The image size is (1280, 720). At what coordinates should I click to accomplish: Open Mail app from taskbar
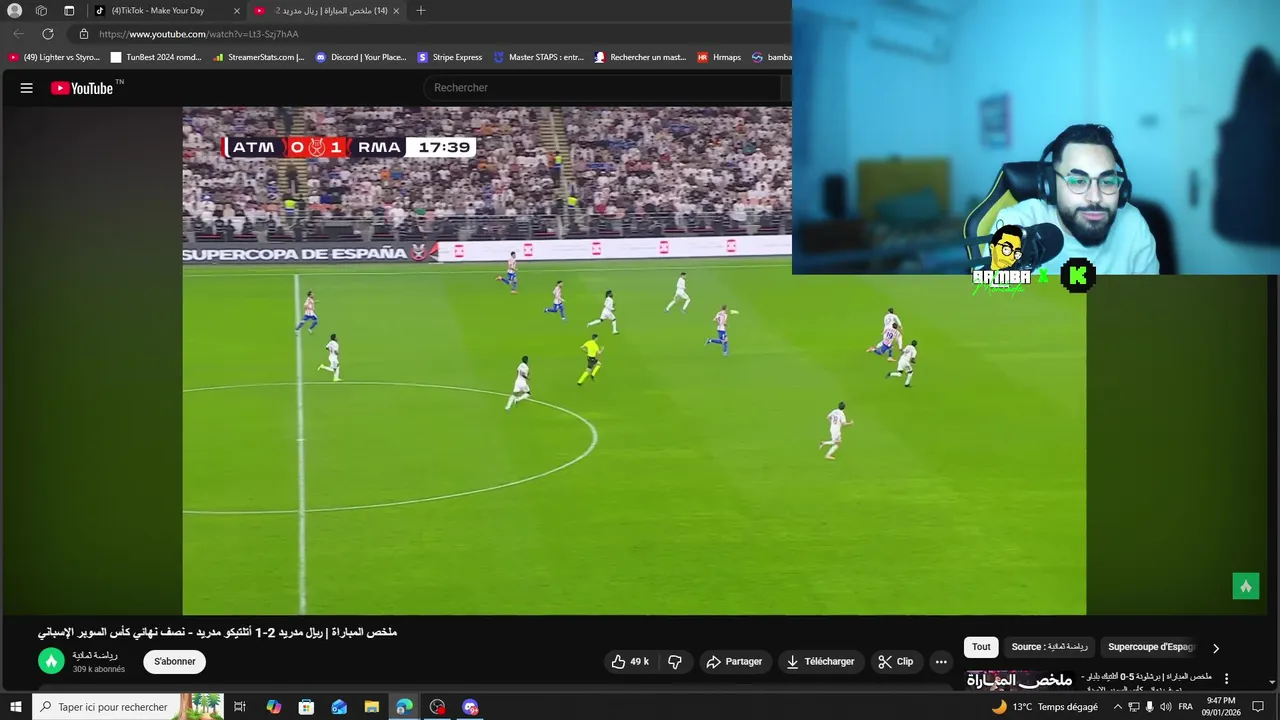pos(339,707)
